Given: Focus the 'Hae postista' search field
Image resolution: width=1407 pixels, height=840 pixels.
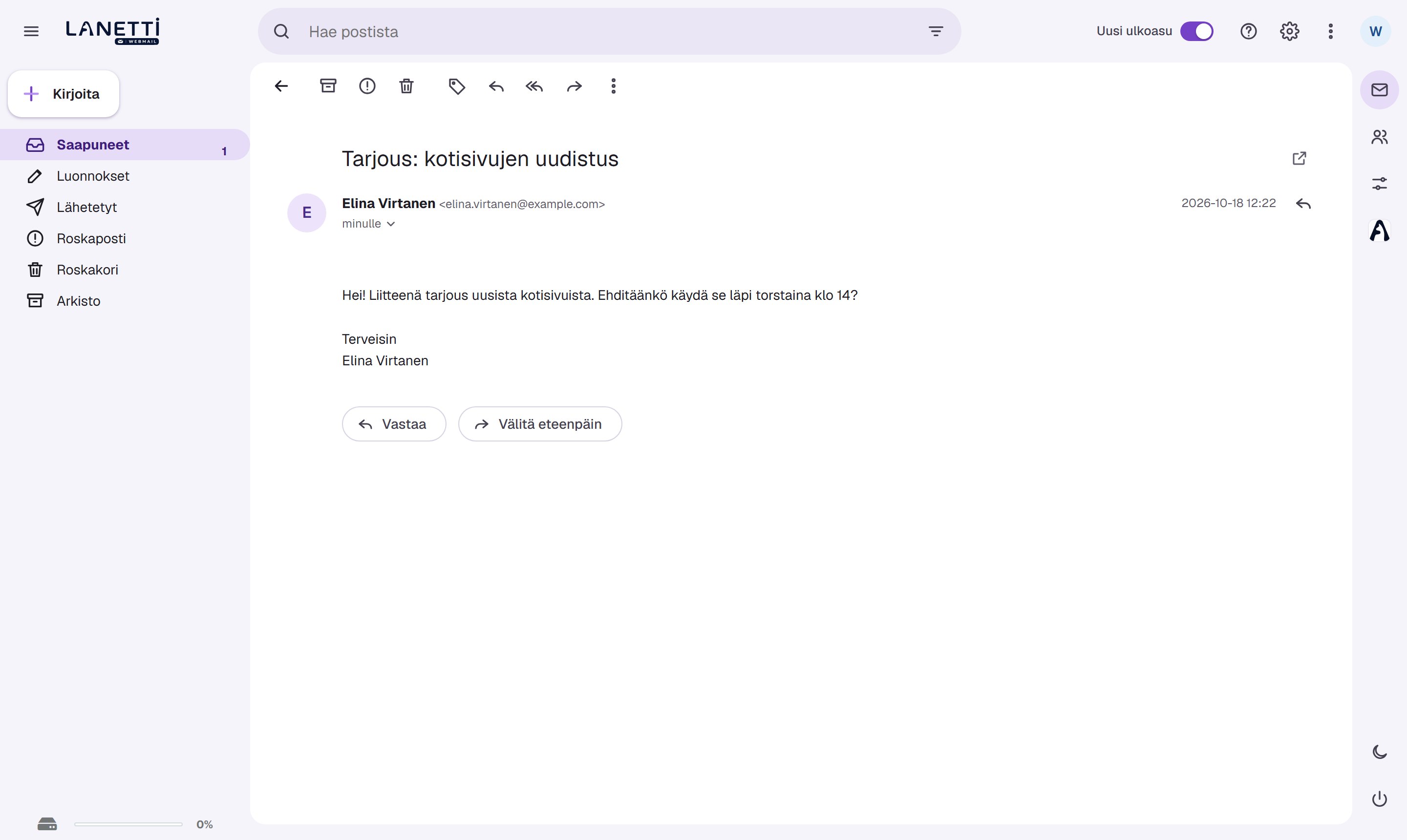Looking at the screenshot, I should pyautogui.click(x=609, y=31).
